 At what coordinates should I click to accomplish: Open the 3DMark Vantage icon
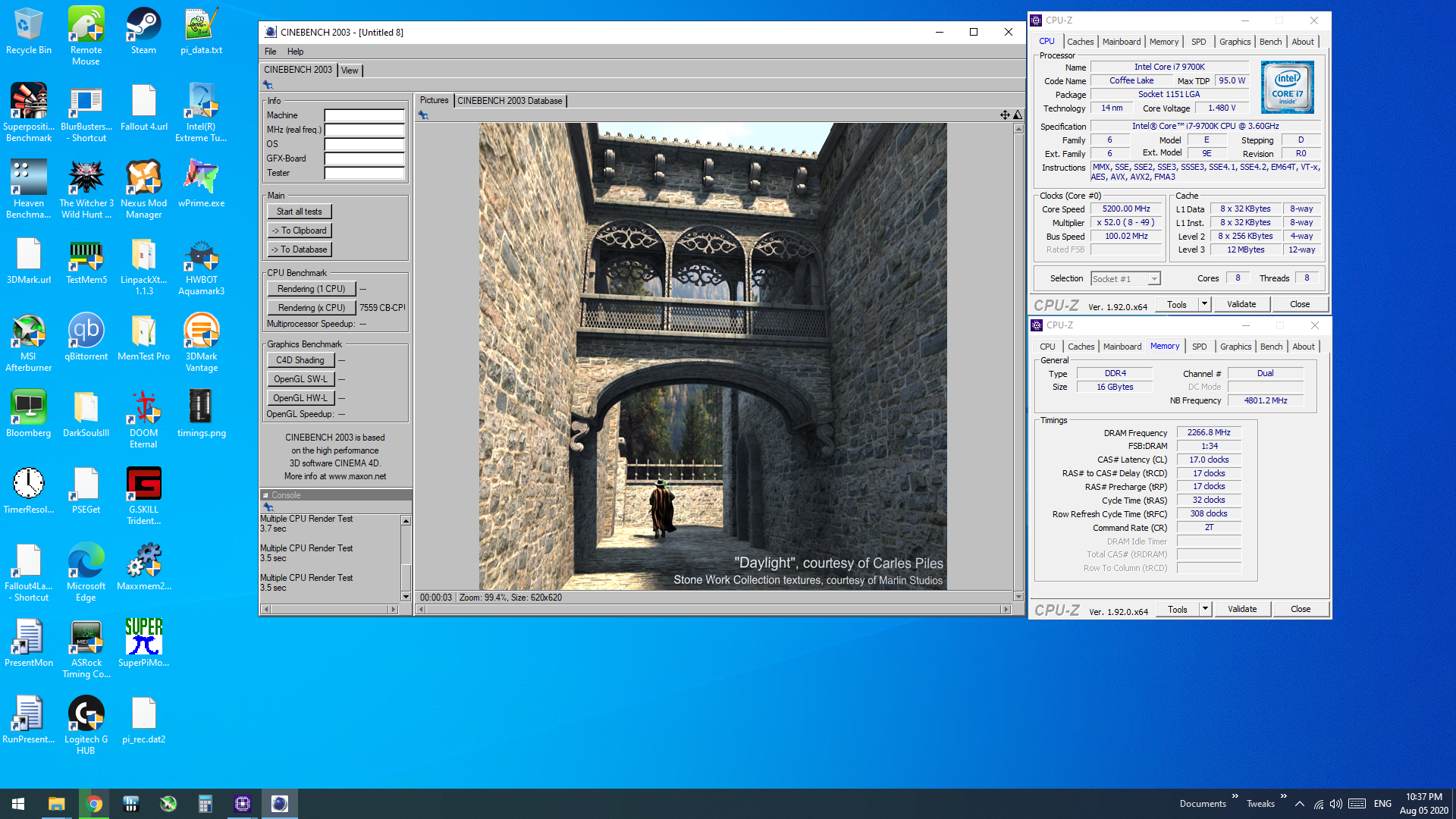(x=201, y=343)
